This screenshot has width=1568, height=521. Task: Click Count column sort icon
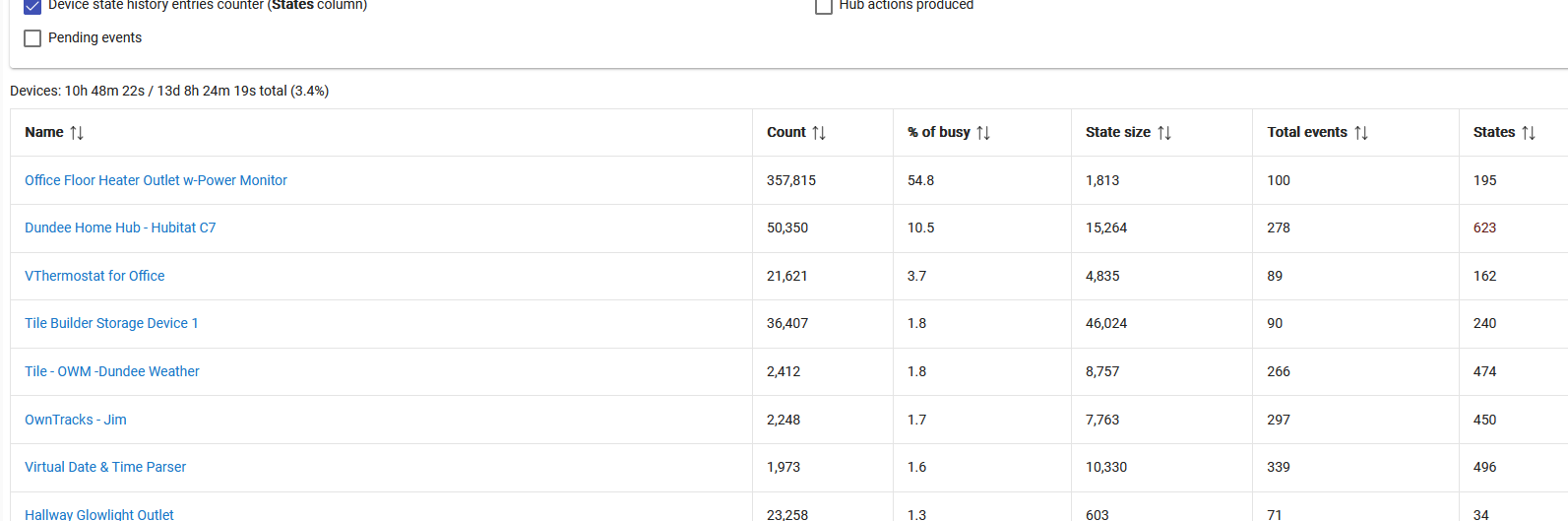[x=819, y=133]
